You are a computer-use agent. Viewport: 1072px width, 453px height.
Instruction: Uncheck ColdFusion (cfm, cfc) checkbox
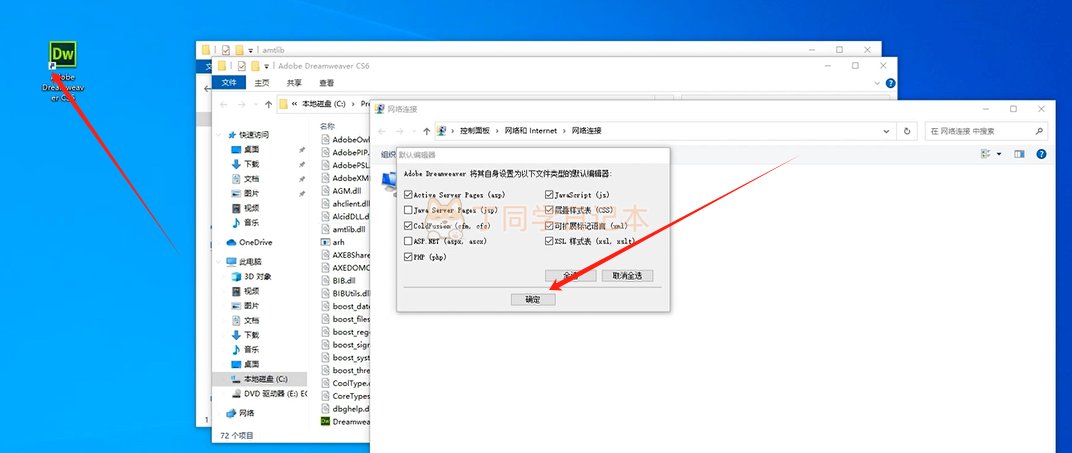pos(408,226)
